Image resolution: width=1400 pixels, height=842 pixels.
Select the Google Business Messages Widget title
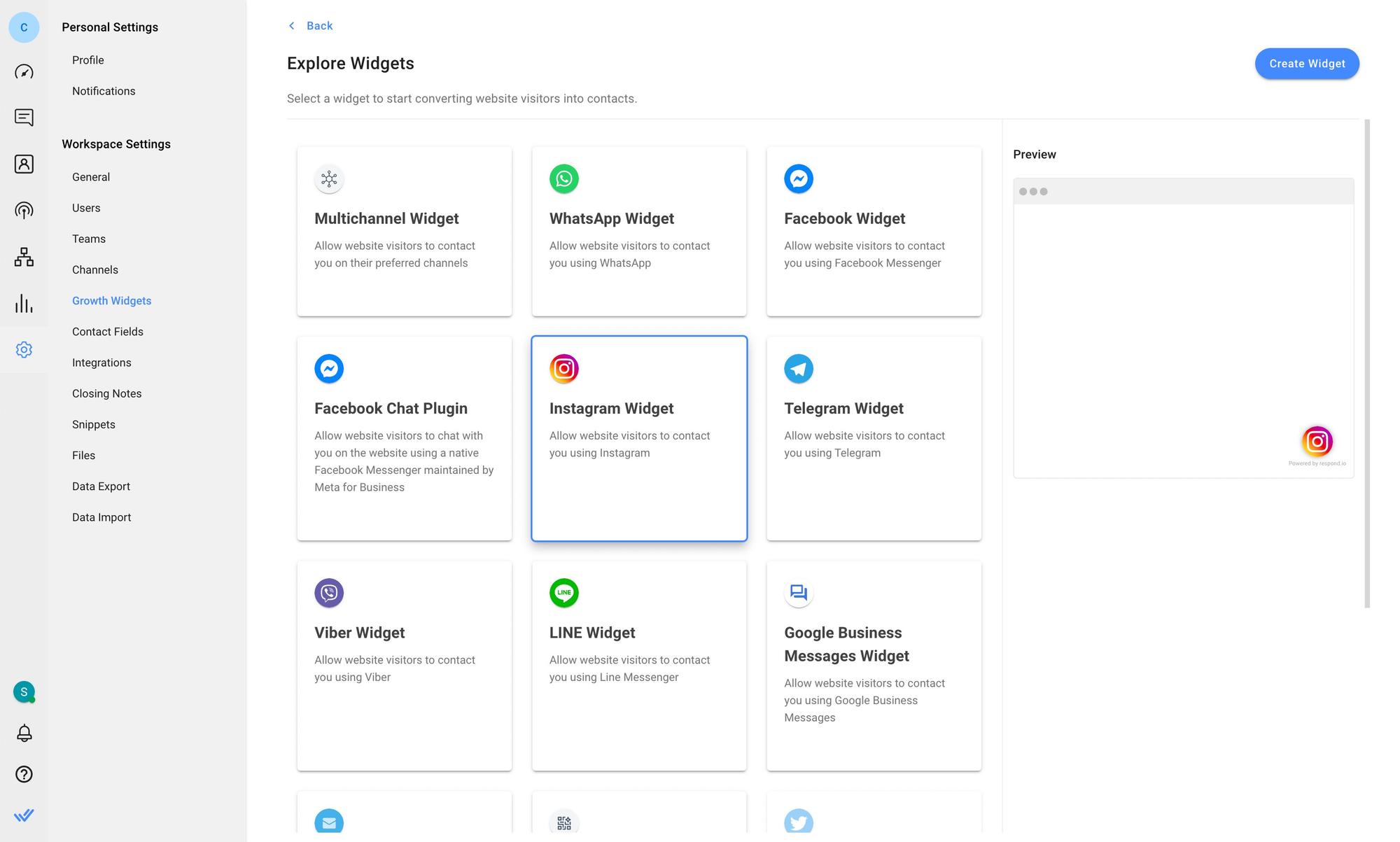pyautogui.click(x=846, y=645)
